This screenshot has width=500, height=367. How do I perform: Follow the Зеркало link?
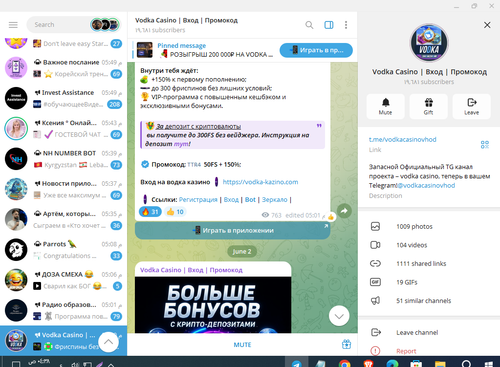274,199
